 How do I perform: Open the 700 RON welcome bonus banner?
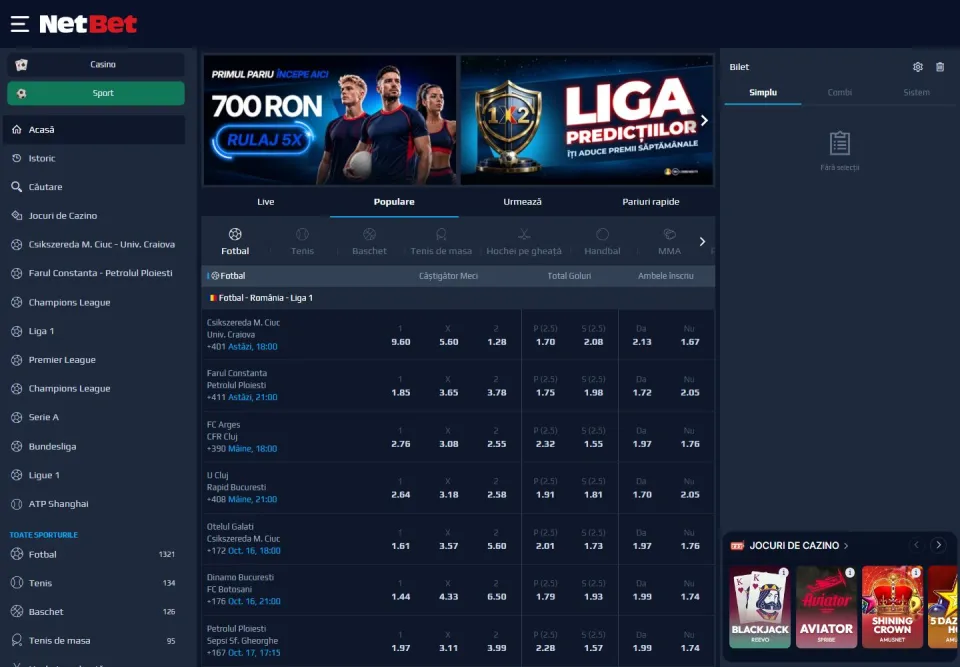(x=329, y=120)
